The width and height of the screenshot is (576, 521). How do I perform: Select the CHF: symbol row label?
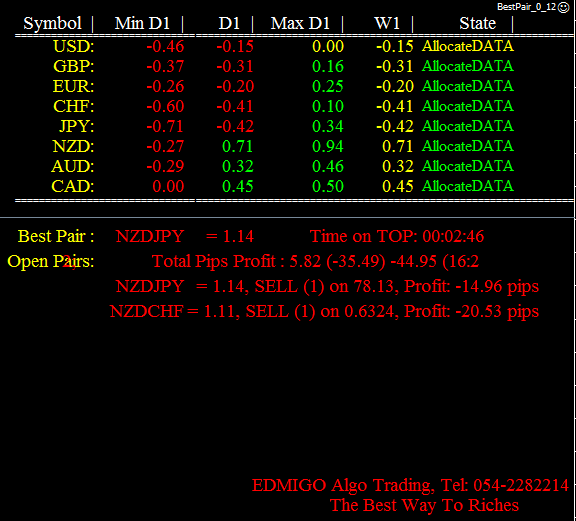[x=73, y=106]
